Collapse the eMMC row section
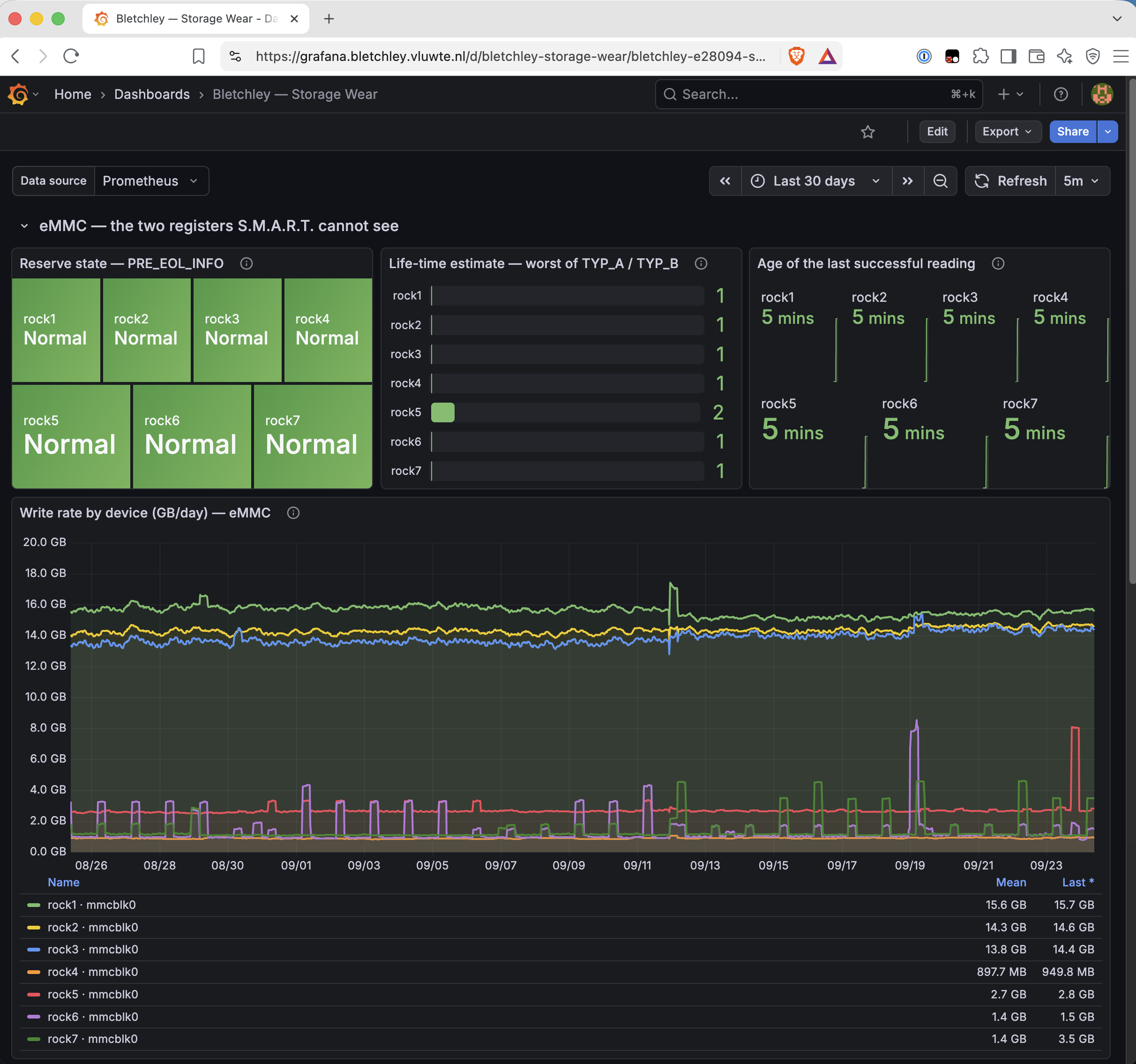 [24, 226]
